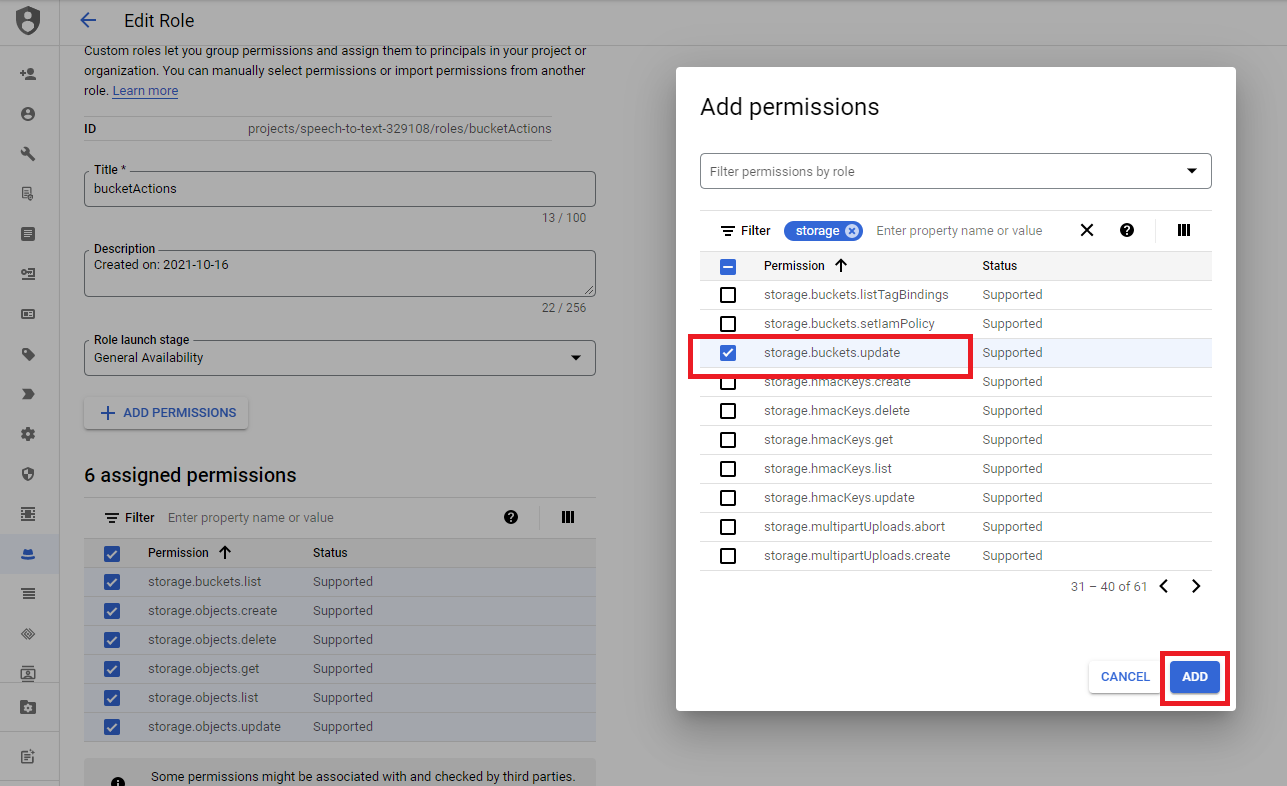Click the IAM shield logo icon
The height and width of the screenshot is (786, 1287).
(x=28, y=21)
